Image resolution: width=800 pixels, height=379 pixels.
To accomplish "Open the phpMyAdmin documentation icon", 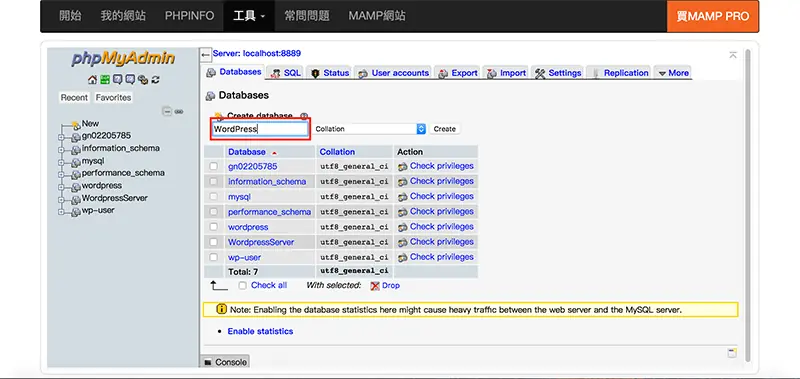I will tap(118, 80).
